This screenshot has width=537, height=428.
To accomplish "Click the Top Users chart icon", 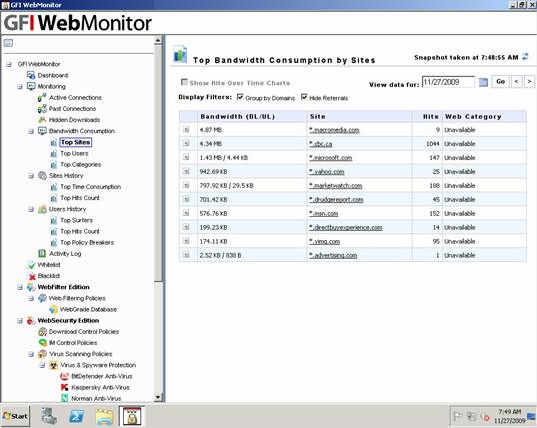I will pos(54,154).
